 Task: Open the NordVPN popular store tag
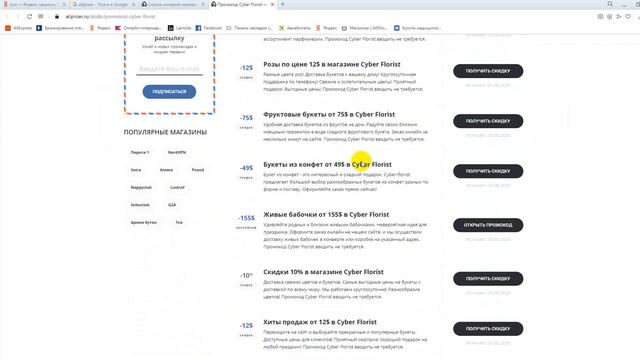pyautogui.click(x=177, y=152)
